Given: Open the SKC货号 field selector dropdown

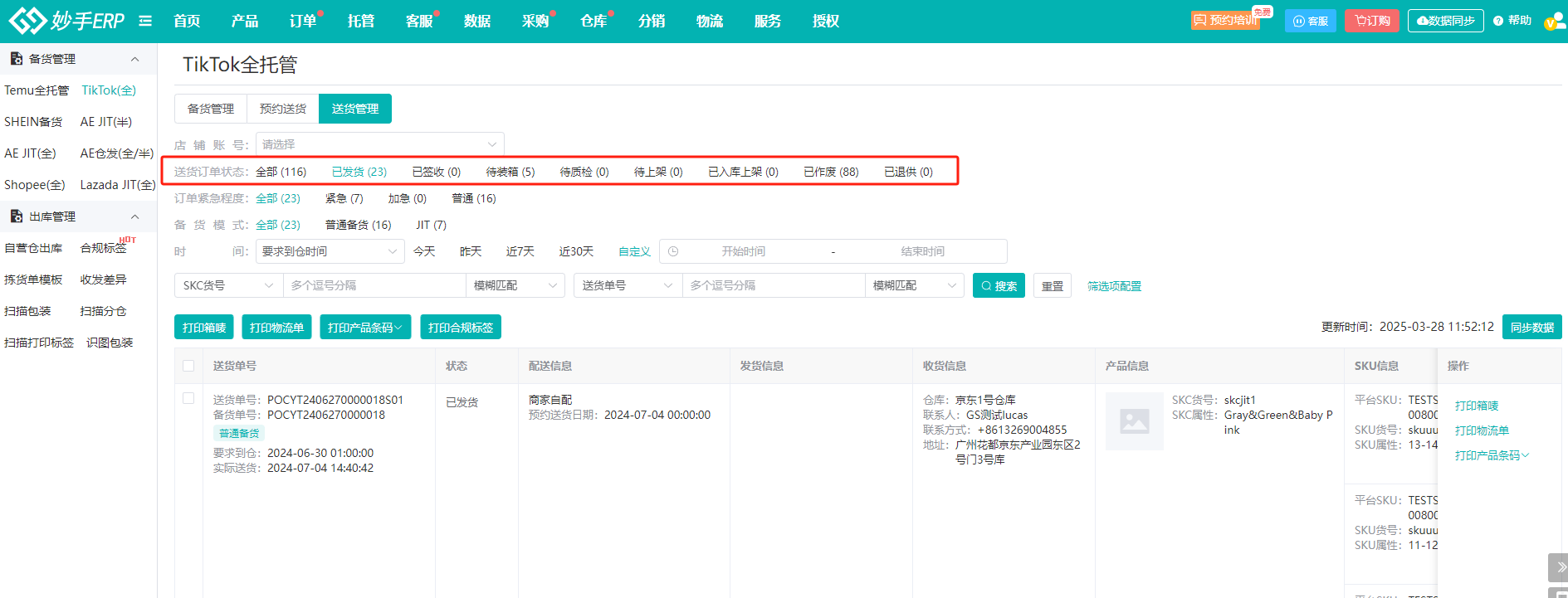Looking at the screenshot, I should [229, 285].
